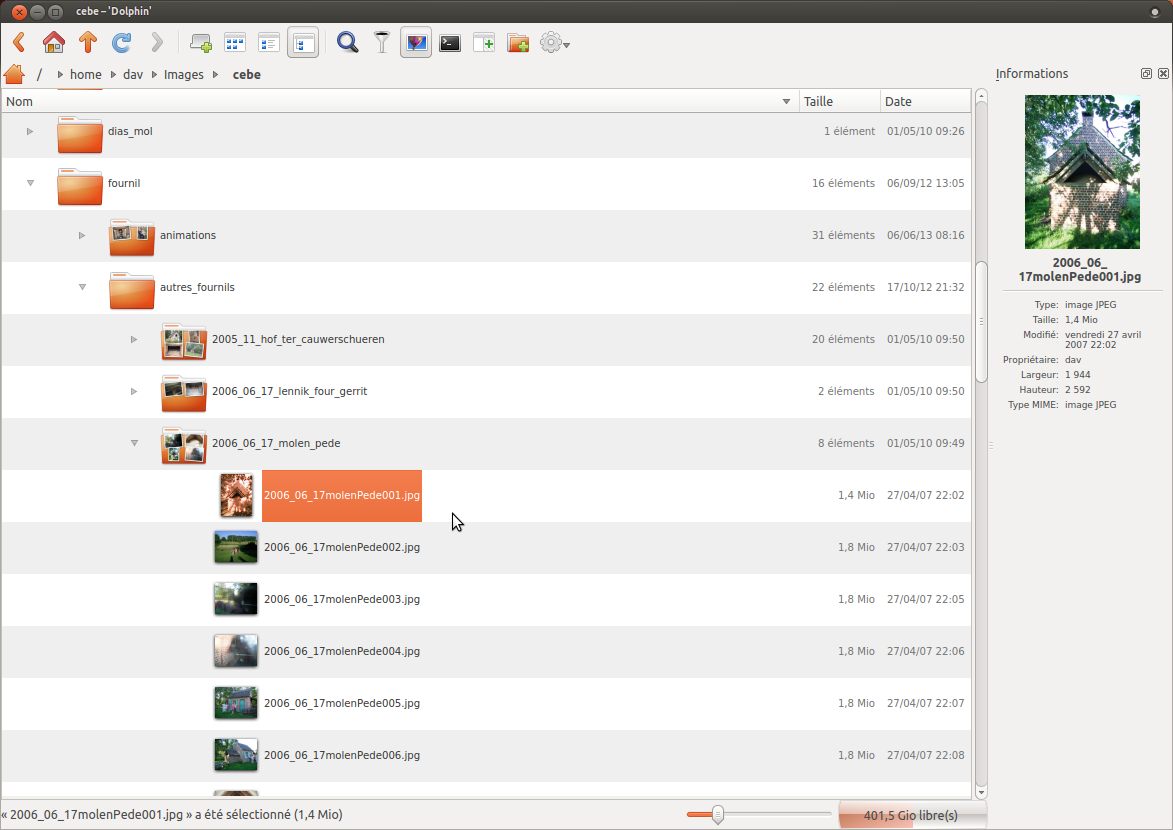This screenshot has height=830, width=1173.
Task: Go up one directory level
Action: (88, 43)
